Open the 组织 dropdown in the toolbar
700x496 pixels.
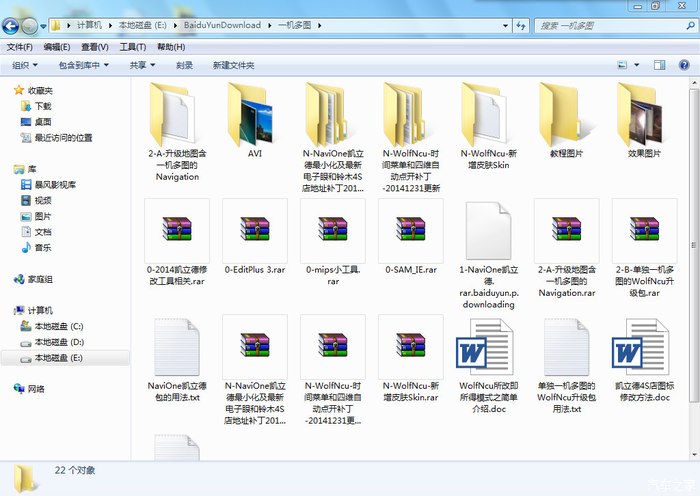24,66
